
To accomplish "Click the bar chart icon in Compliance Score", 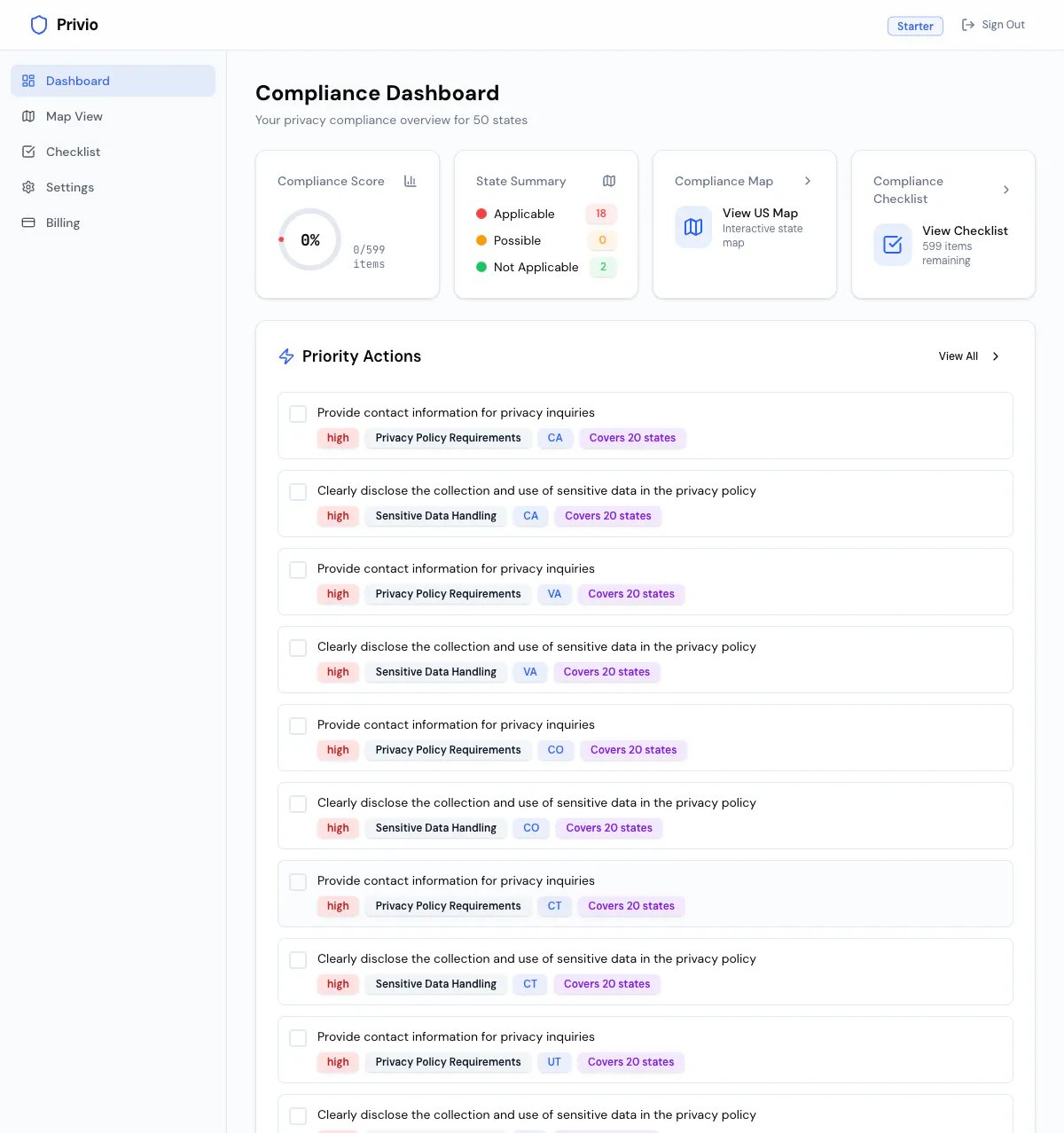I will pos(411,181).
